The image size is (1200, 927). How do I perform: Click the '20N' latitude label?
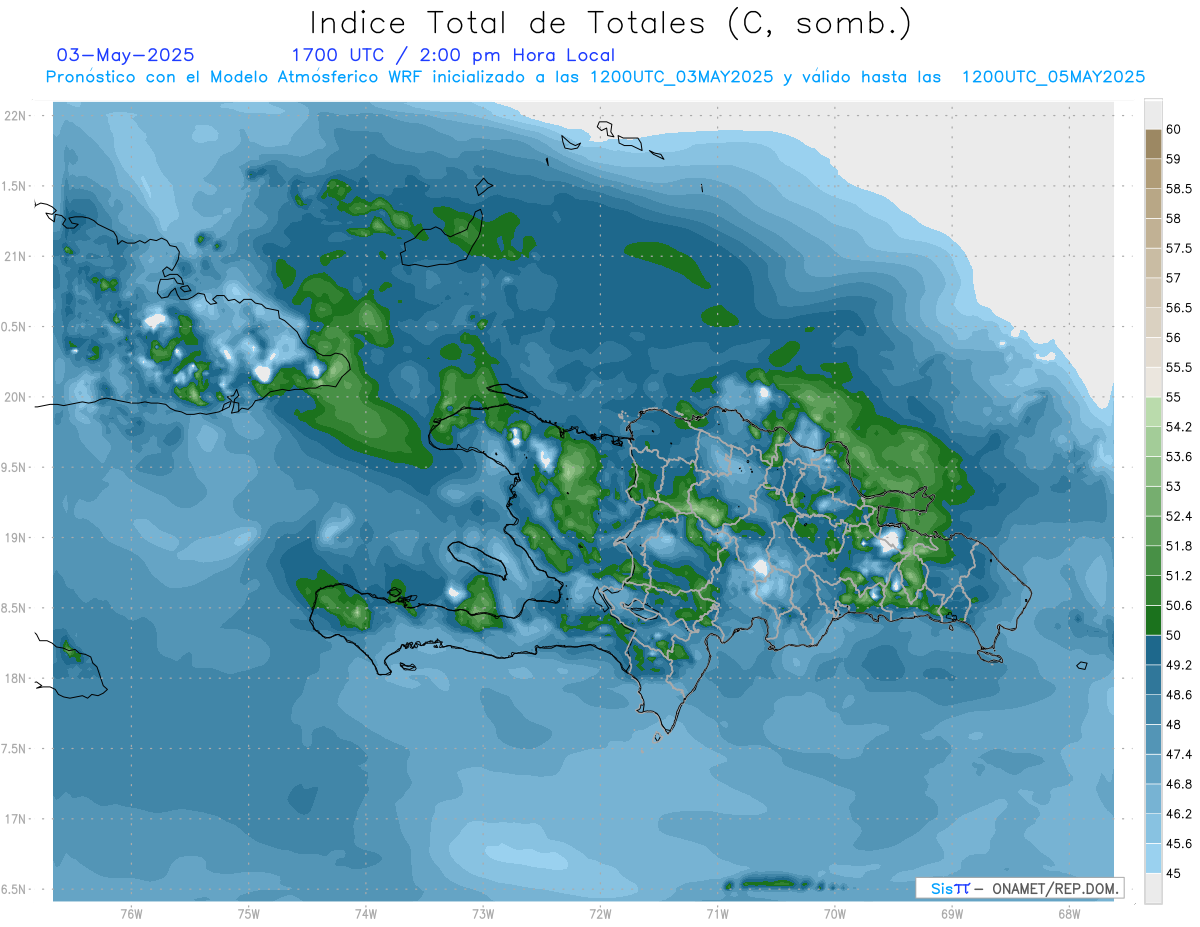[x=16, y=397]
